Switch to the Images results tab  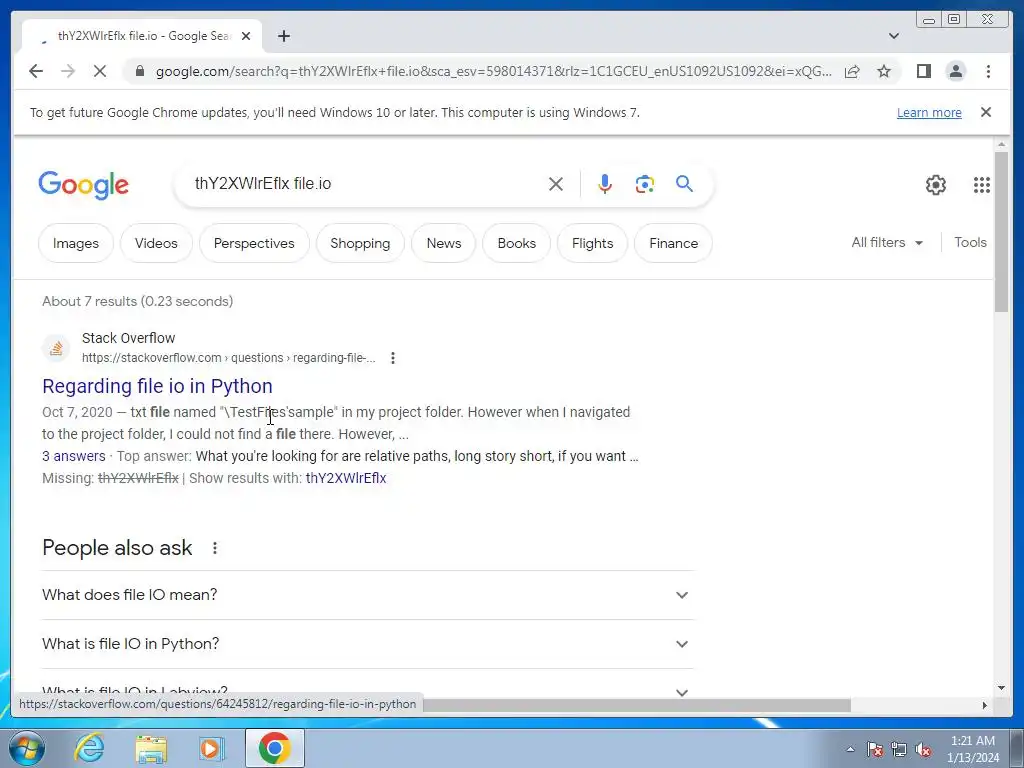(76, 243)
